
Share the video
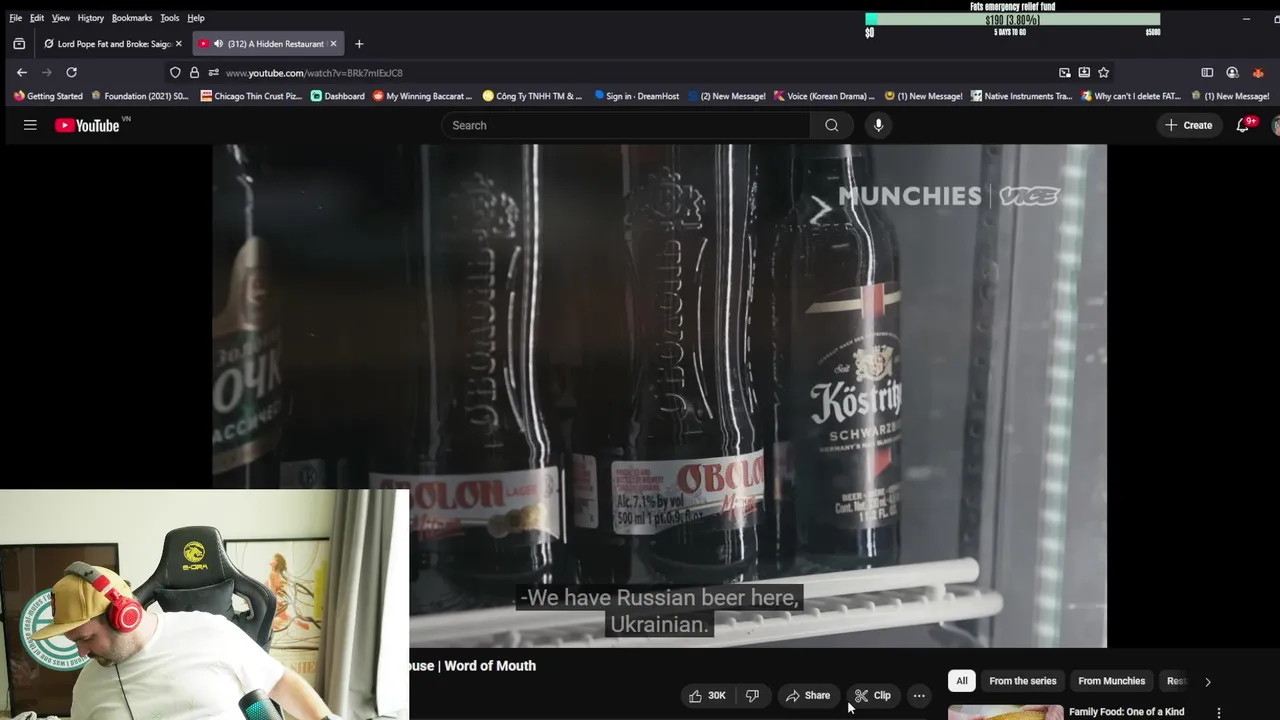(808, 695)
